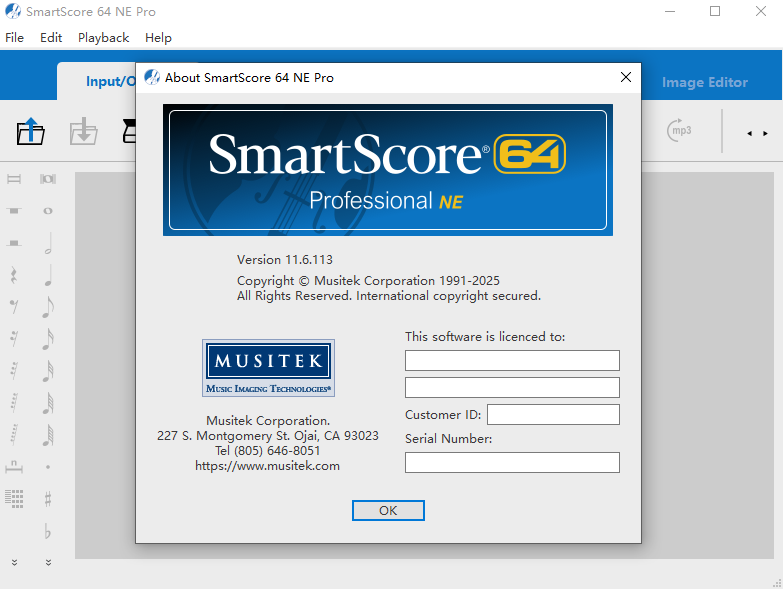Click OK in the About dialog

click(x=388, y=510)
